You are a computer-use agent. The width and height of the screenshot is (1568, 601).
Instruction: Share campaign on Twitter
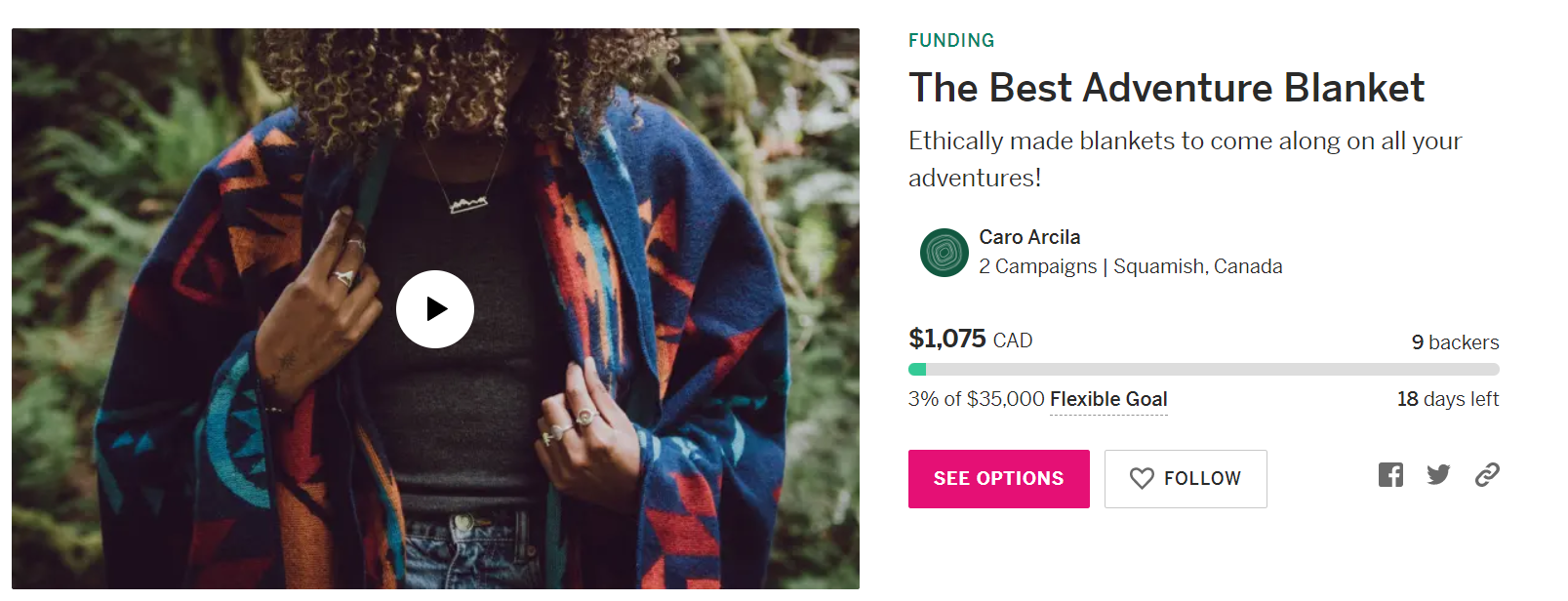click(1438, 475)
